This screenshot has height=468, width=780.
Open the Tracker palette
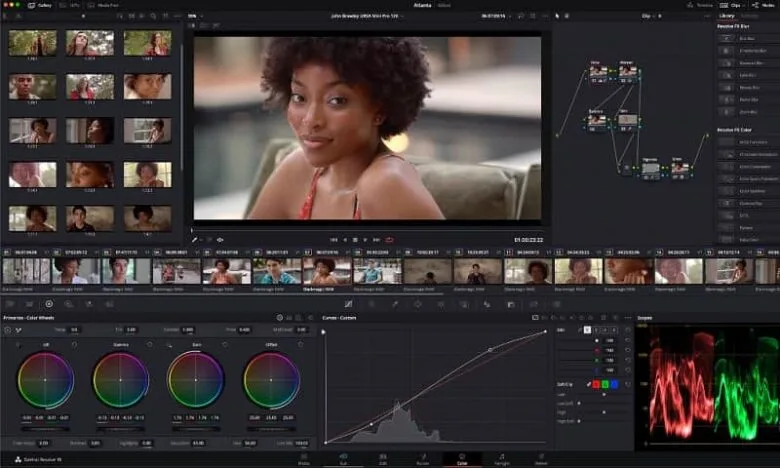[441, 304]
